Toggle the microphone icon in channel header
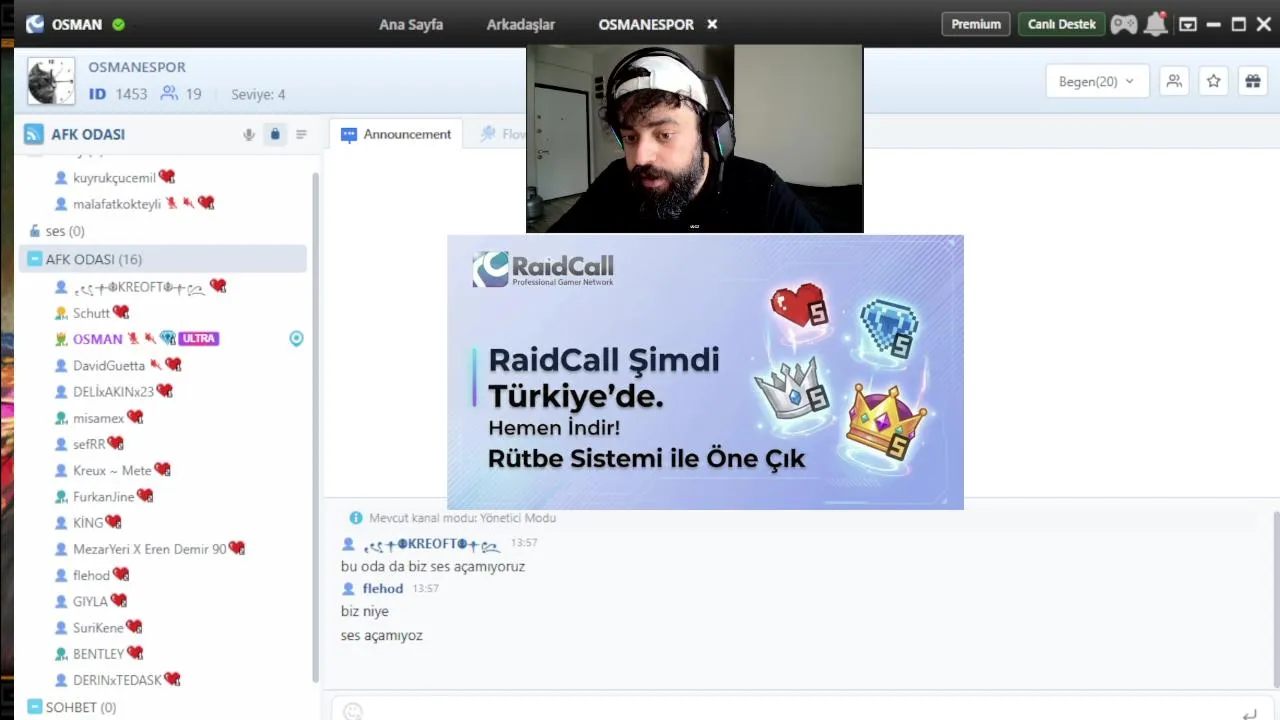The width and height of the screenshot is (1280, 720). (x=249, y=134)
